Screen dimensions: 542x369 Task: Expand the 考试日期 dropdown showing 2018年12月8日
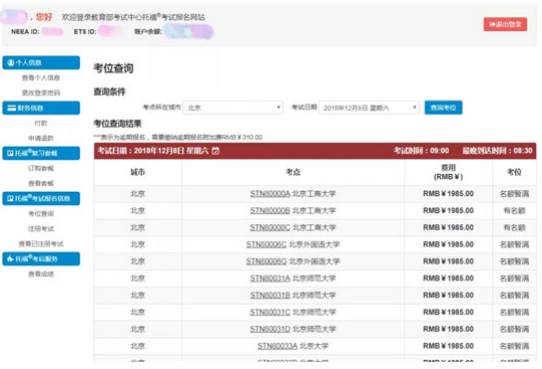pyautogui.click(x=369, y=108)
